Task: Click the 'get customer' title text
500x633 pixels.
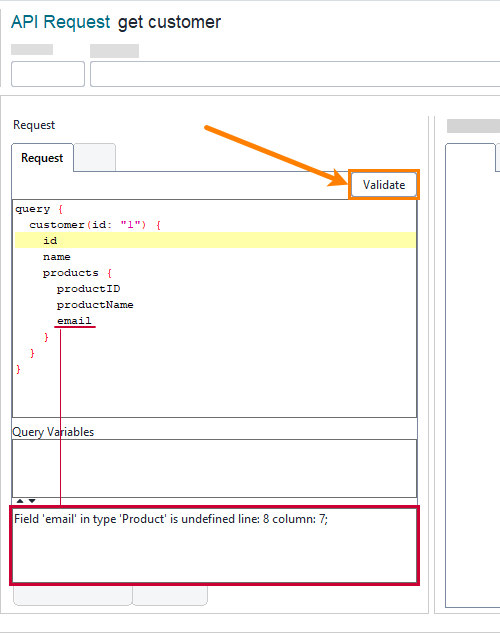Action: pyautogui.click(x=169, y=22)
